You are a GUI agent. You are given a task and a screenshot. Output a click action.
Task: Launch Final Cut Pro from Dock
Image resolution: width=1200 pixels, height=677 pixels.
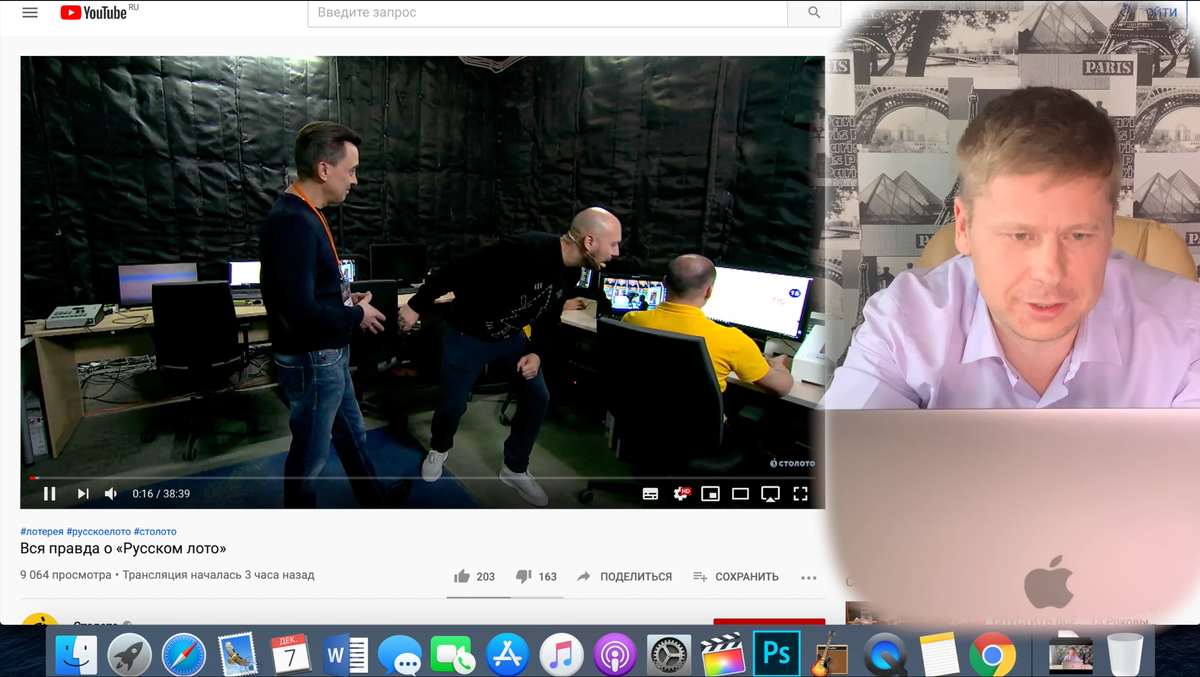[x=723, y=655]
